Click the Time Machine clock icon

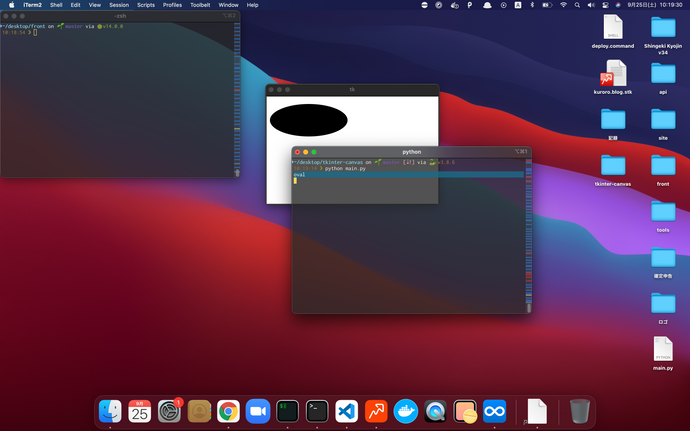[503, 5]
